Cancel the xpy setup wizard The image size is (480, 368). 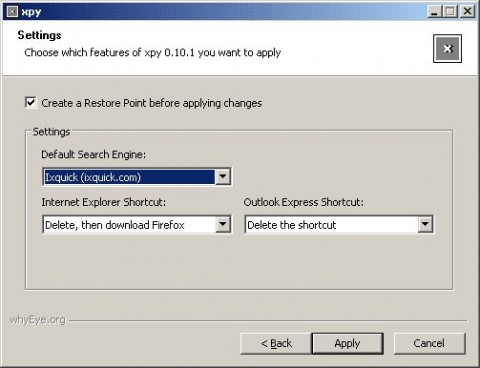click(429, 343)
